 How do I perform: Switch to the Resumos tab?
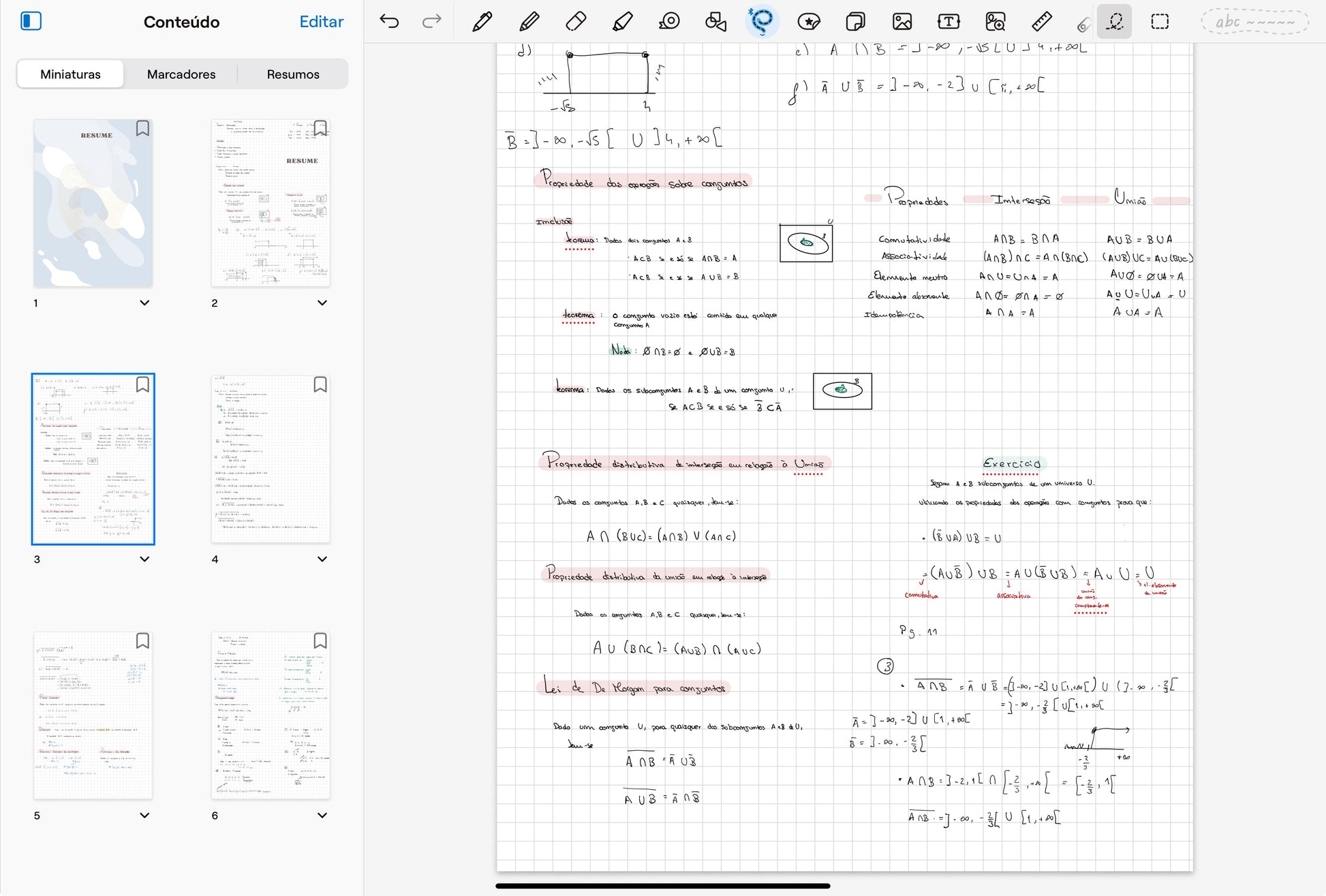293,74
